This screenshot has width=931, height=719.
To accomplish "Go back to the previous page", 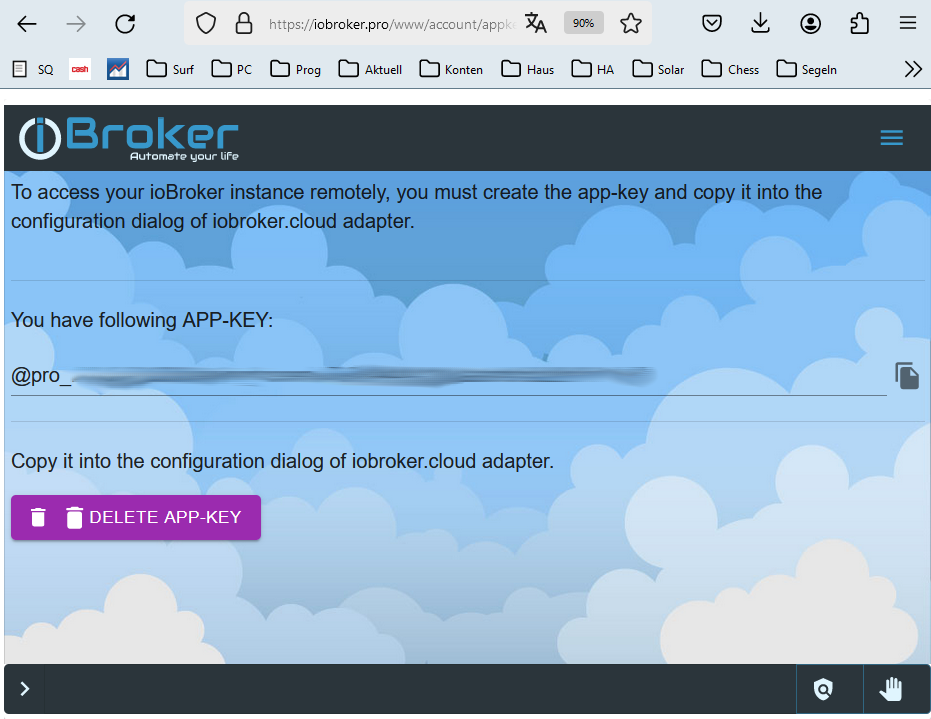I will coord(27,24).
